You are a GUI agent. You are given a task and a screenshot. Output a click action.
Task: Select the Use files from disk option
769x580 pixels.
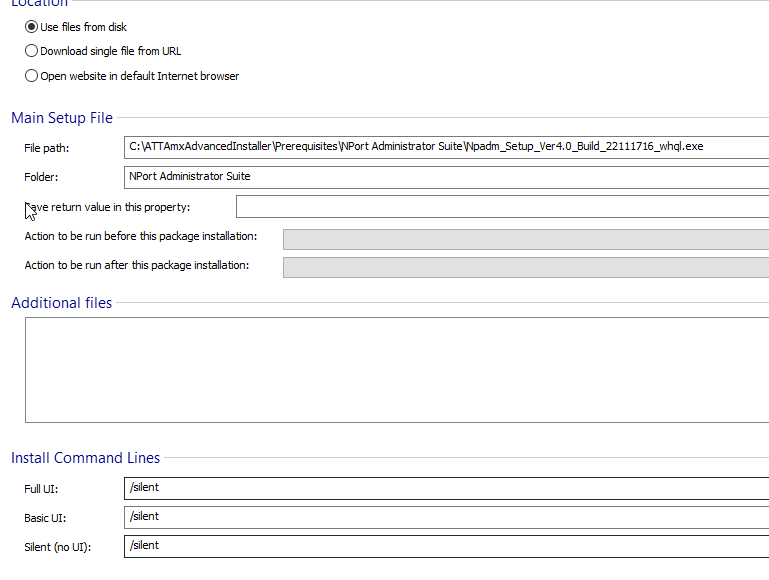[x=31, y=27]
